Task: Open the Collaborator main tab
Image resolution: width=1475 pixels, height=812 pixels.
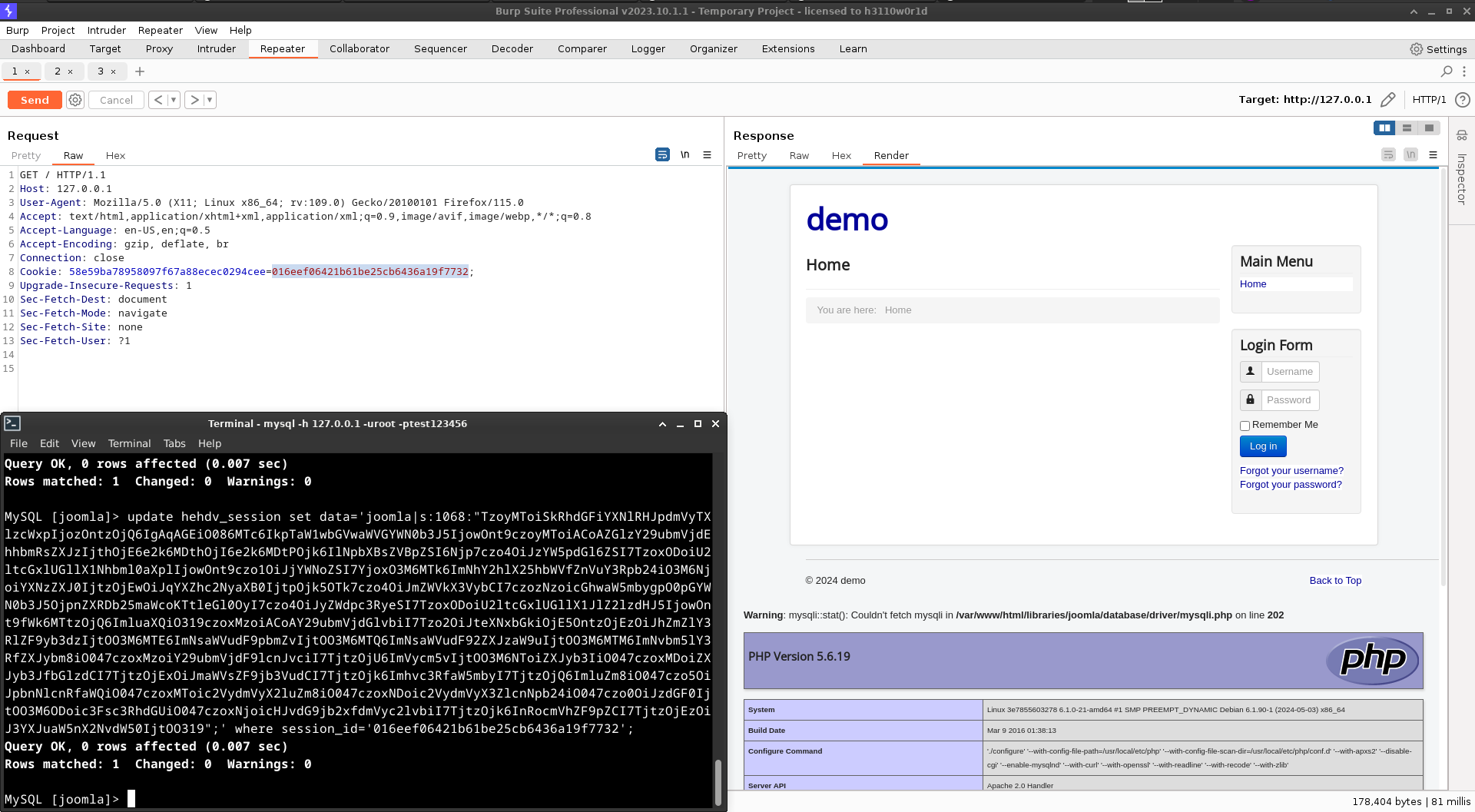Action: [x=360, y=48]
